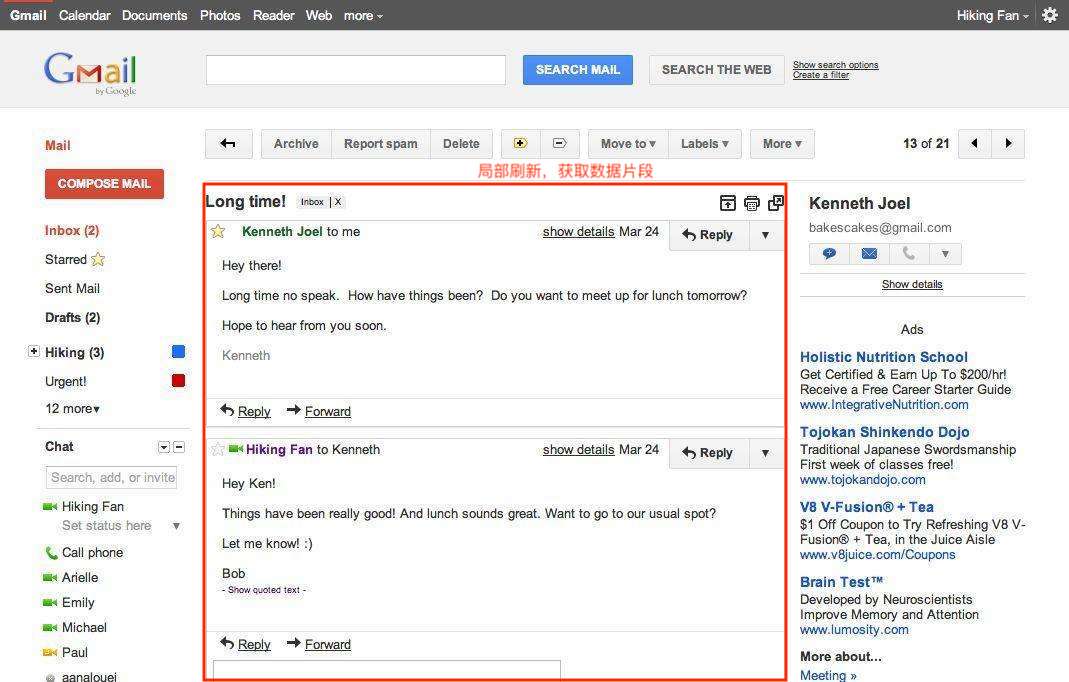The height and width of the screenshot is (682, 1069).
Task: Click Create a filter link
Action: coord(821,75)
